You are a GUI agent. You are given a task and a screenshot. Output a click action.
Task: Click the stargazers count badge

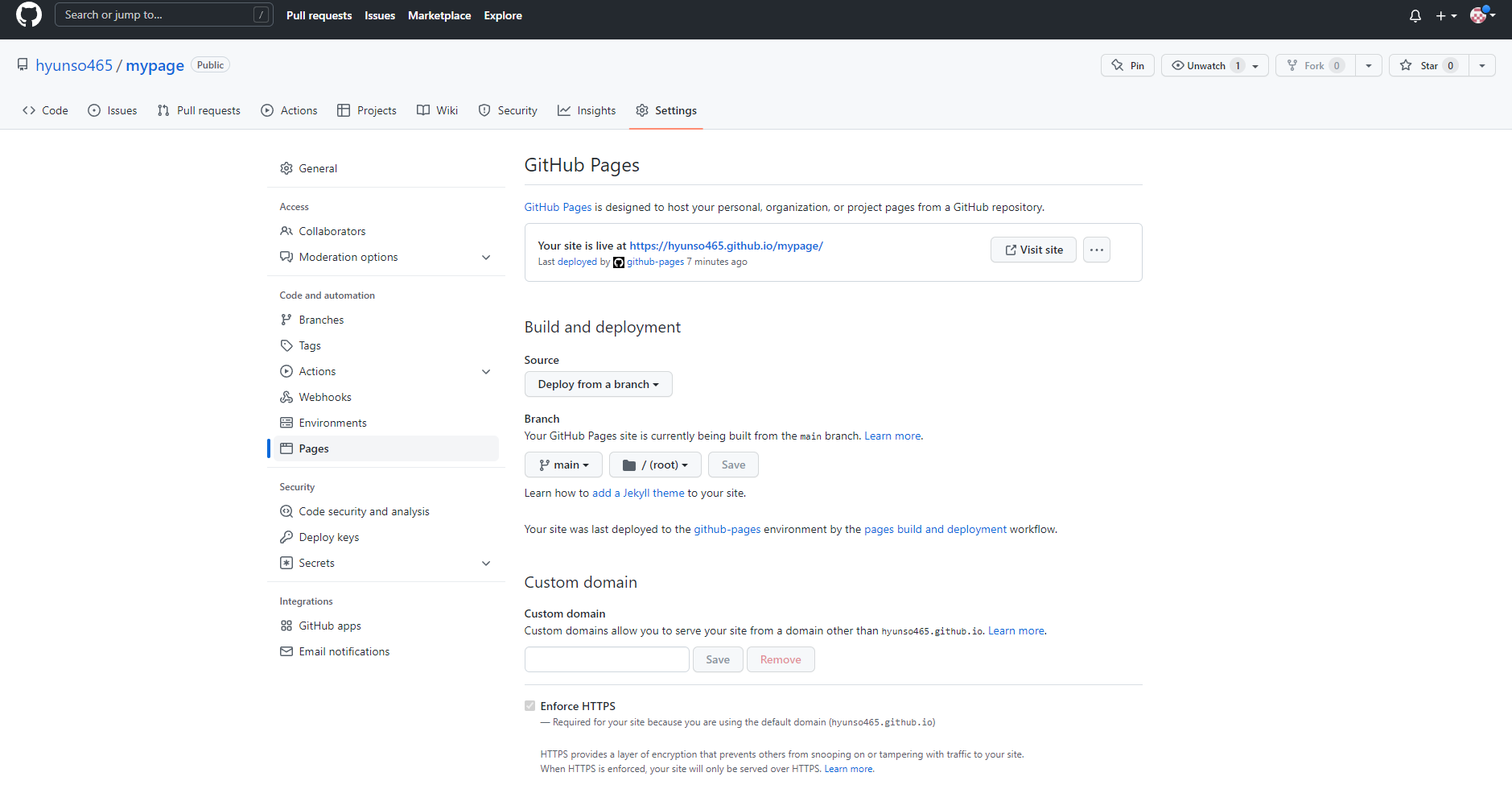point(1451,66)
